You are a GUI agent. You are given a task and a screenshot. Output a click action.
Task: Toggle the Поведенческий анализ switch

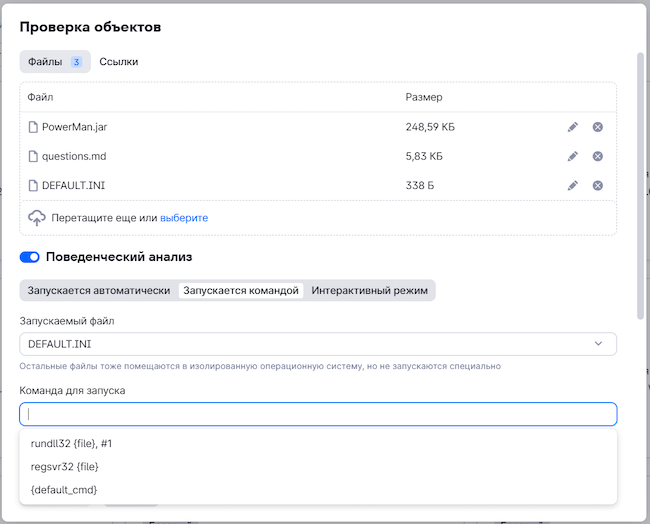30,257
